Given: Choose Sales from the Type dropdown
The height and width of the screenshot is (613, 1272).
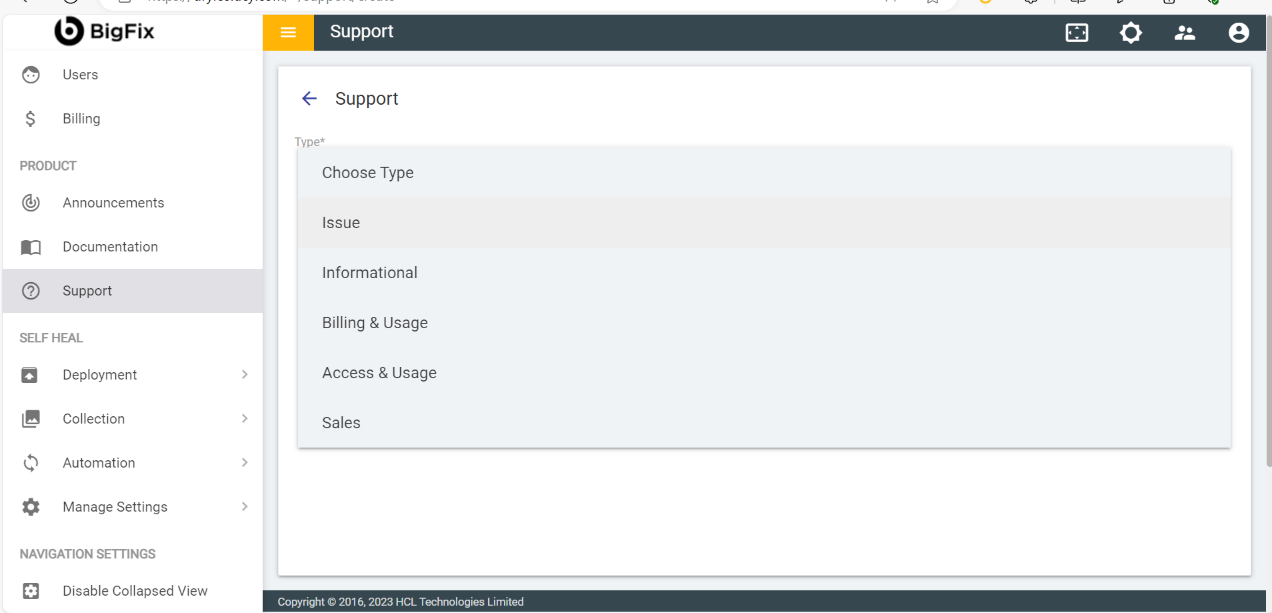Looking at the screenshot, I should [764, 423].
